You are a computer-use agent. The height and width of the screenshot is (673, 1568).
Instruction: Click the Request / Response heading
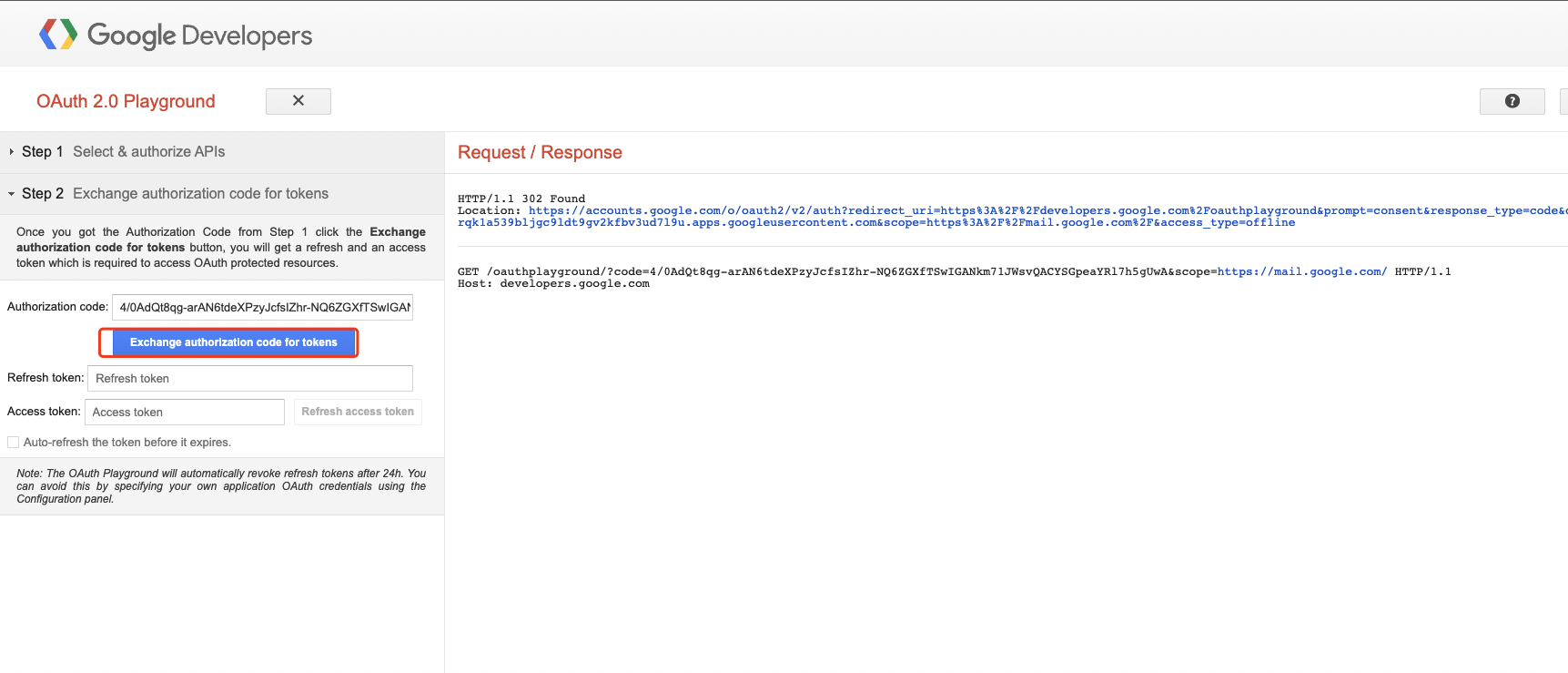(x=540, y=152)
